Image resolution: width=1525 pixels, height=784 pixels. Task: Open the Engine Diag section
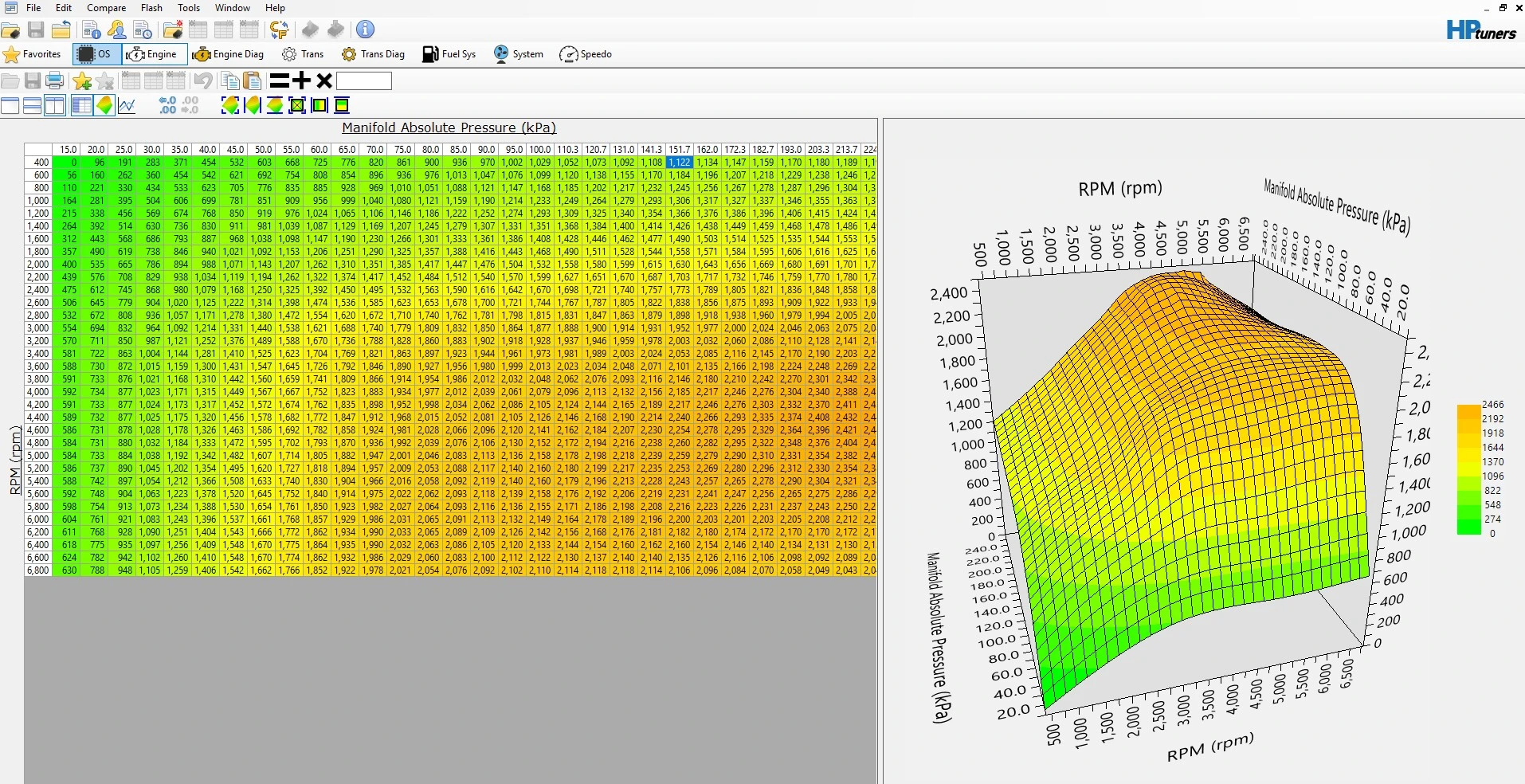[228, 54]
